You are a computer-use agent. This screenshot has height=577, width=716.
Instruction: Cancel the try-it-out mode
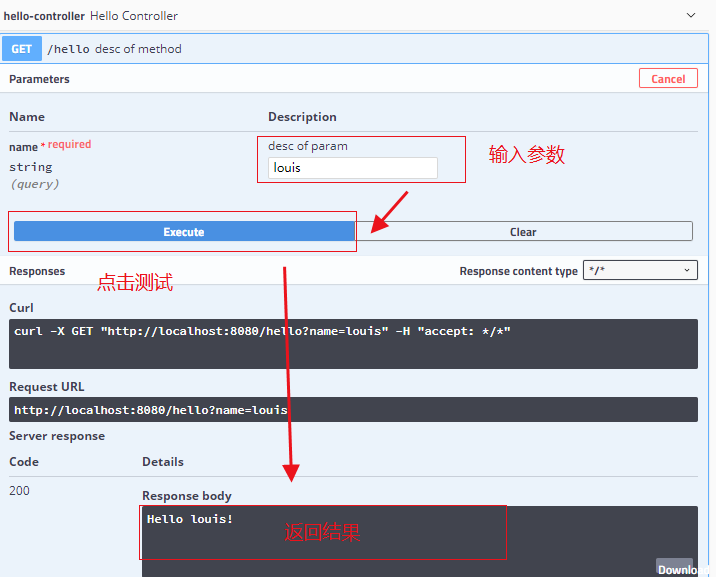[x=668, y=79]
